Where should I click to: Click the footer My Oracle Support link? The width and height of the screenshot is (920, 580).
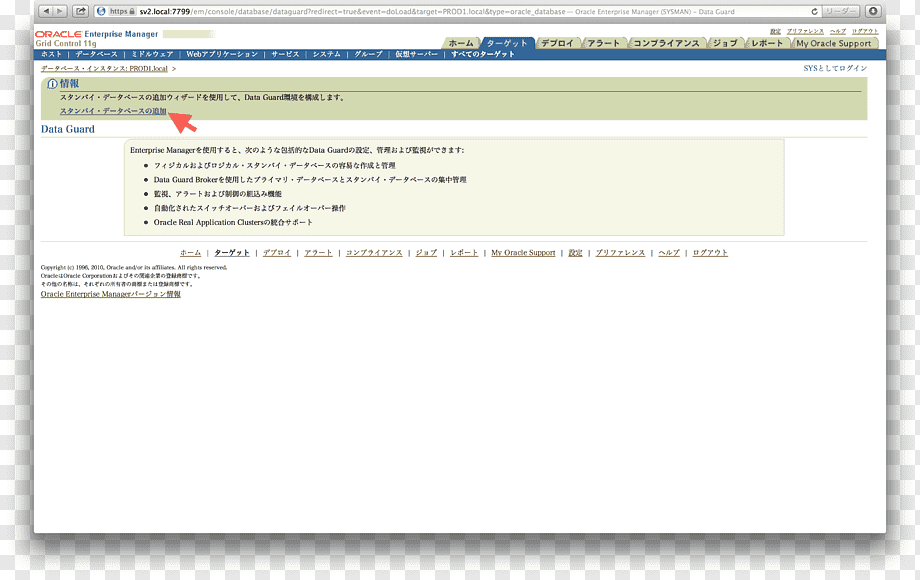pyautogui.click(x=523, y=253)
